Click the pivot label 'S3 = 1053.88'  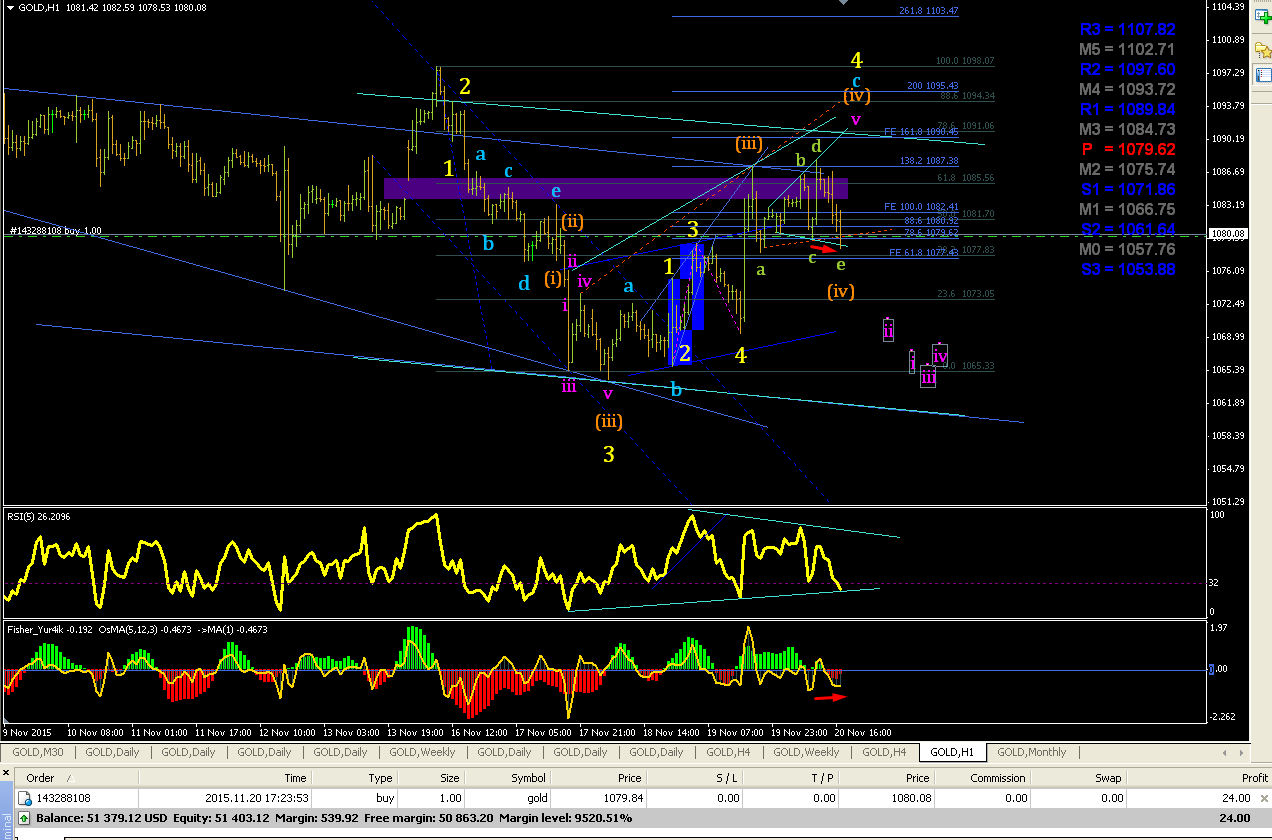click(x=1128, y=270)
